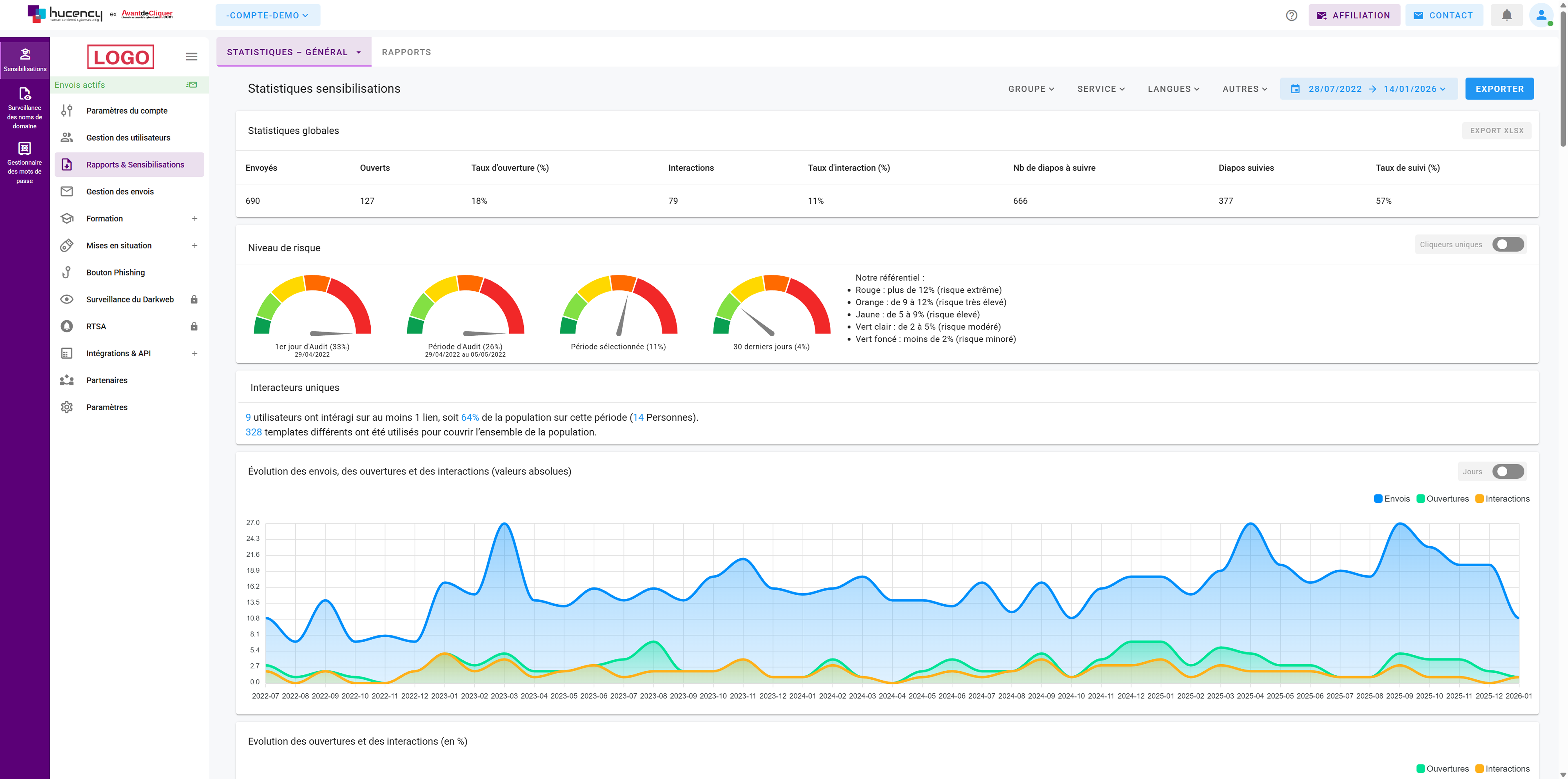Screen dimensions: 1568x779
Task: Open Surveillance des noms de domaine
Action: pyautogui.click(x=24, y=108)
